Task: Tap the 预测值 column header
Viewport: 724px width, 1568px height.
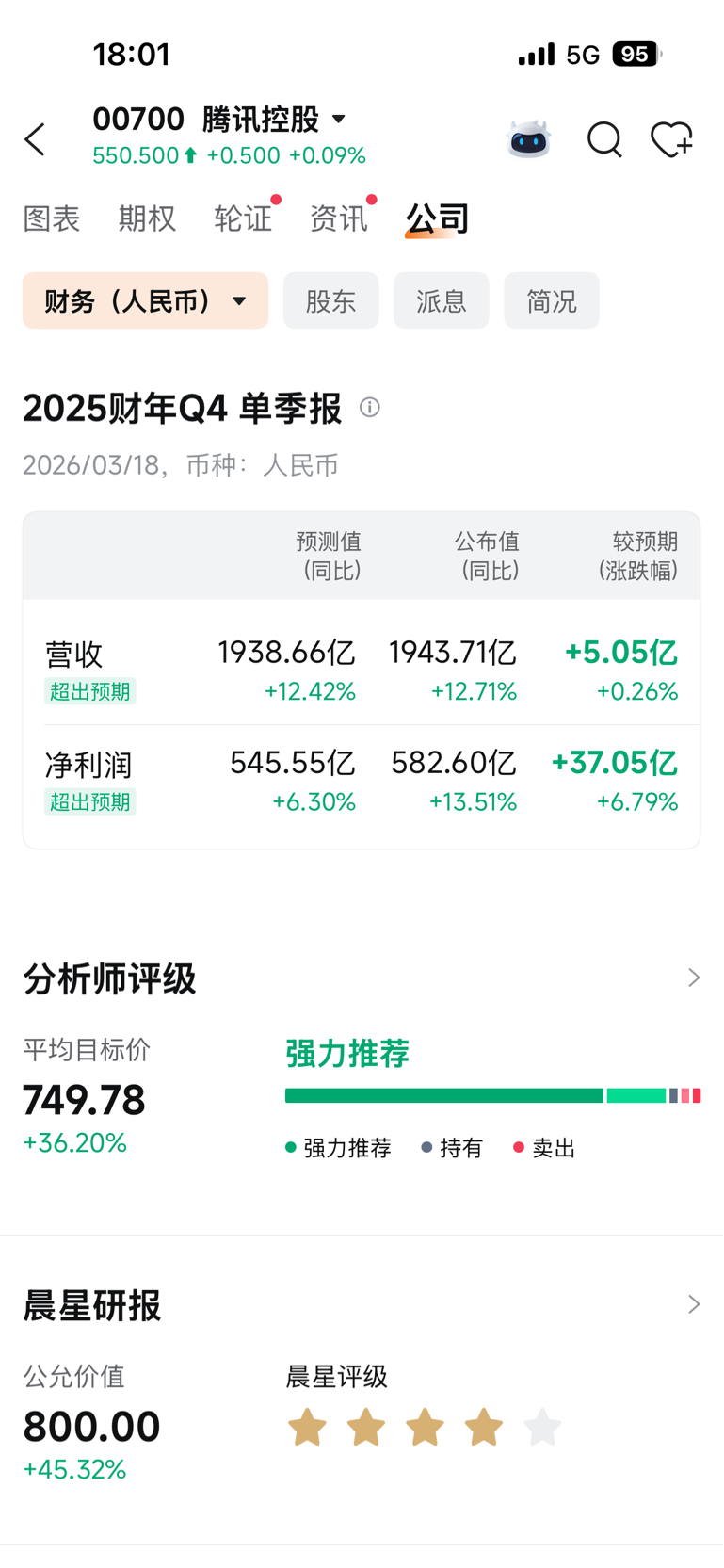Action: (330, 556)
